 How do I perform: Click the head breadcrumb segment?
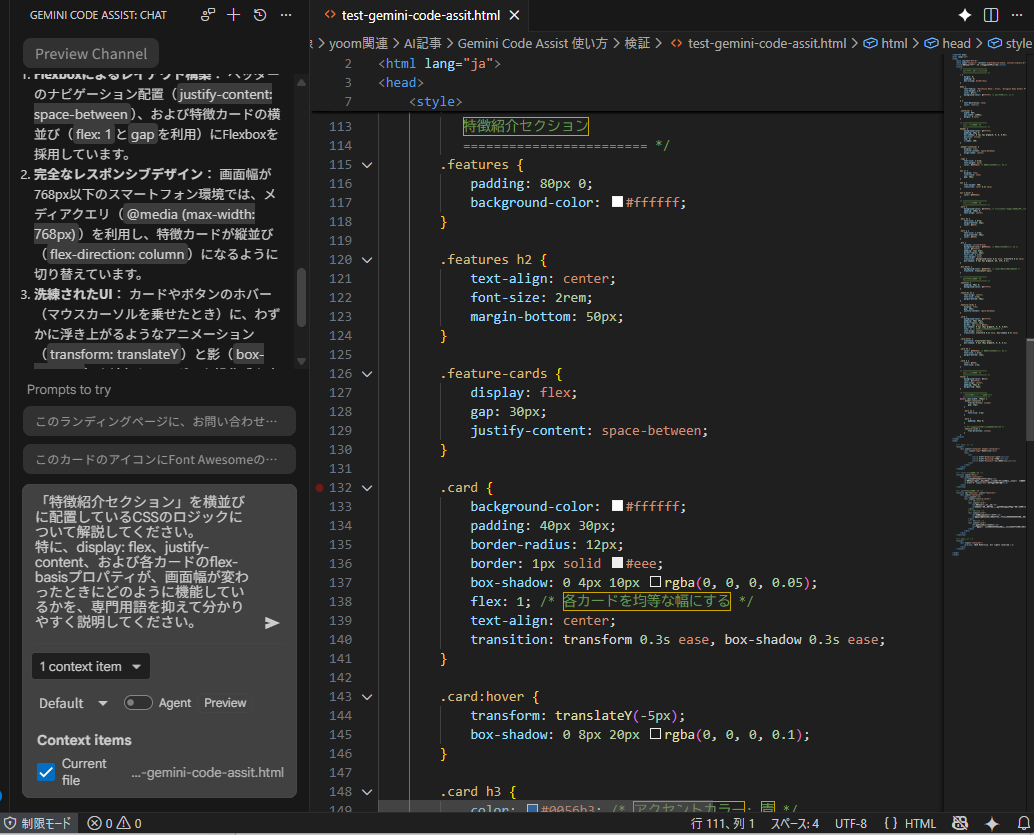tap(956, 44)
